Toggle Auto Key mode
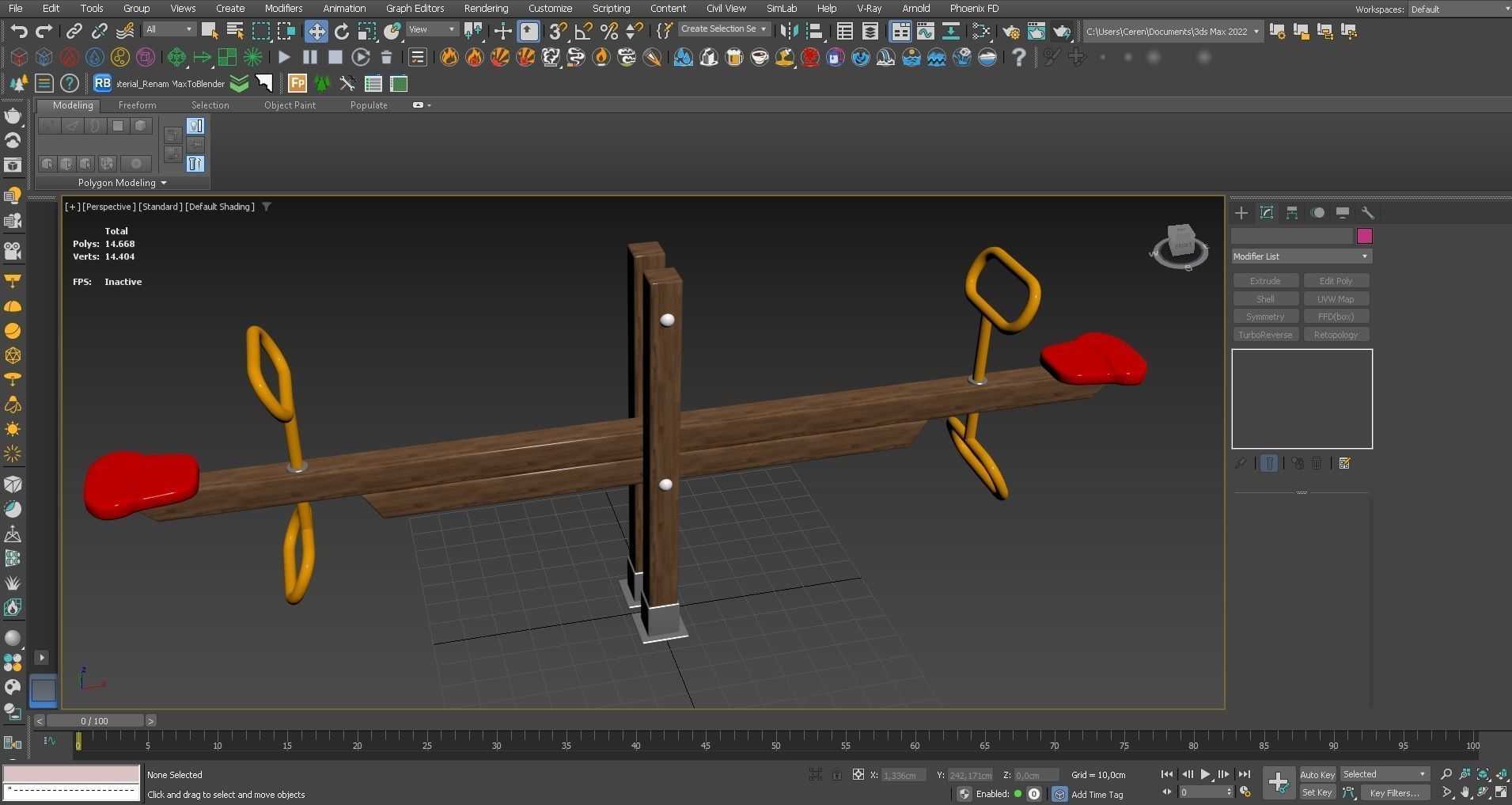 coord(1317,775)
